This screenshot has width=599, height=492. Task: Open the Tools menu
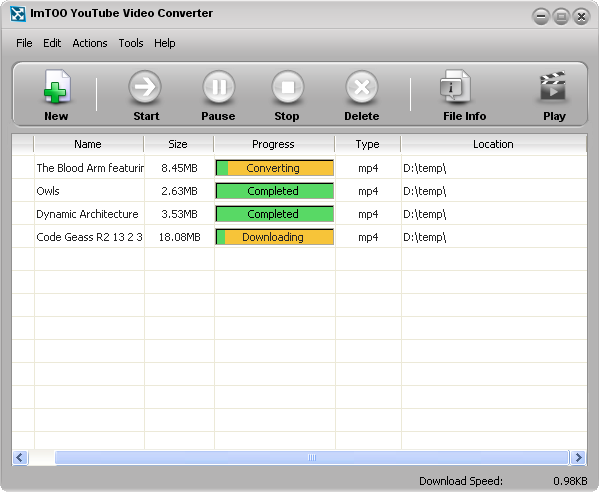(x=131, y=43)
